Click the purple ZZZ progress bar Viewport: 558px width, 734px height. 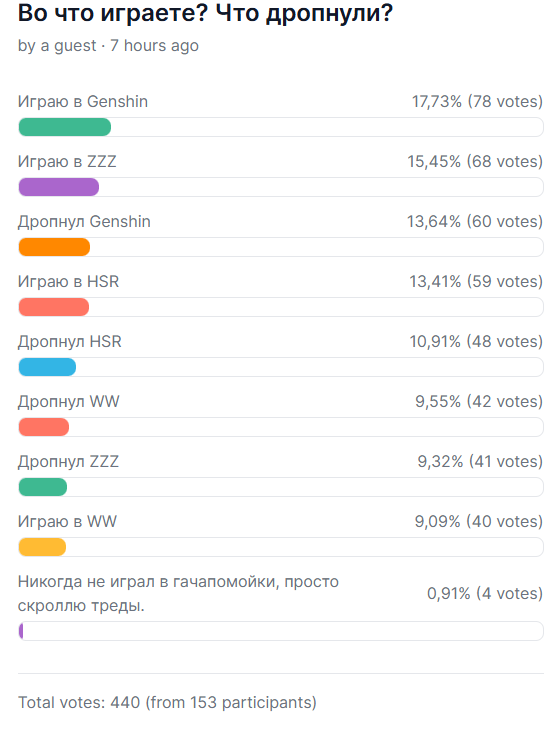(59, 187)
